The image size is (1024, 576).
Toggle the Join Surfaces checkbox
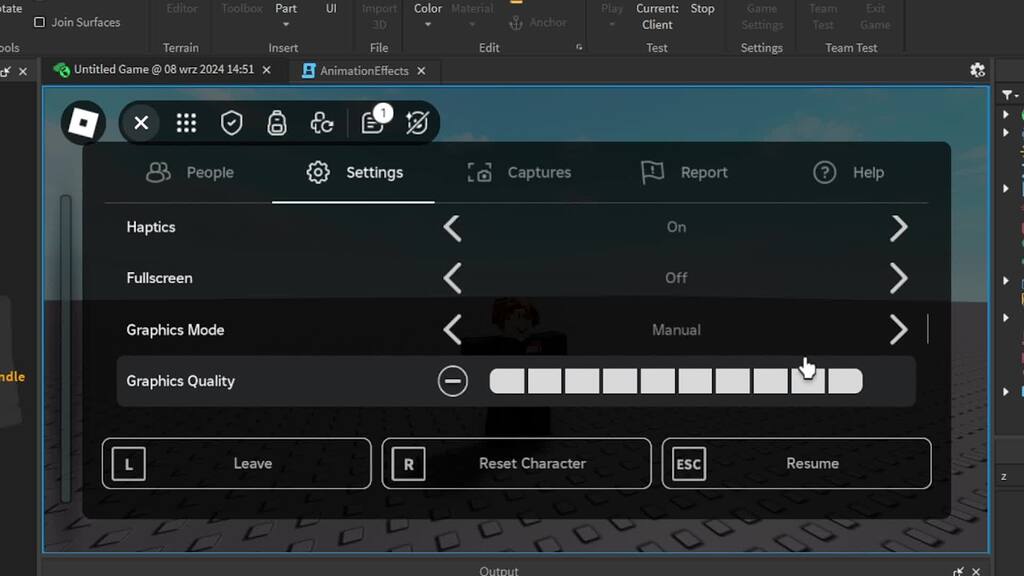click(37, 22)
